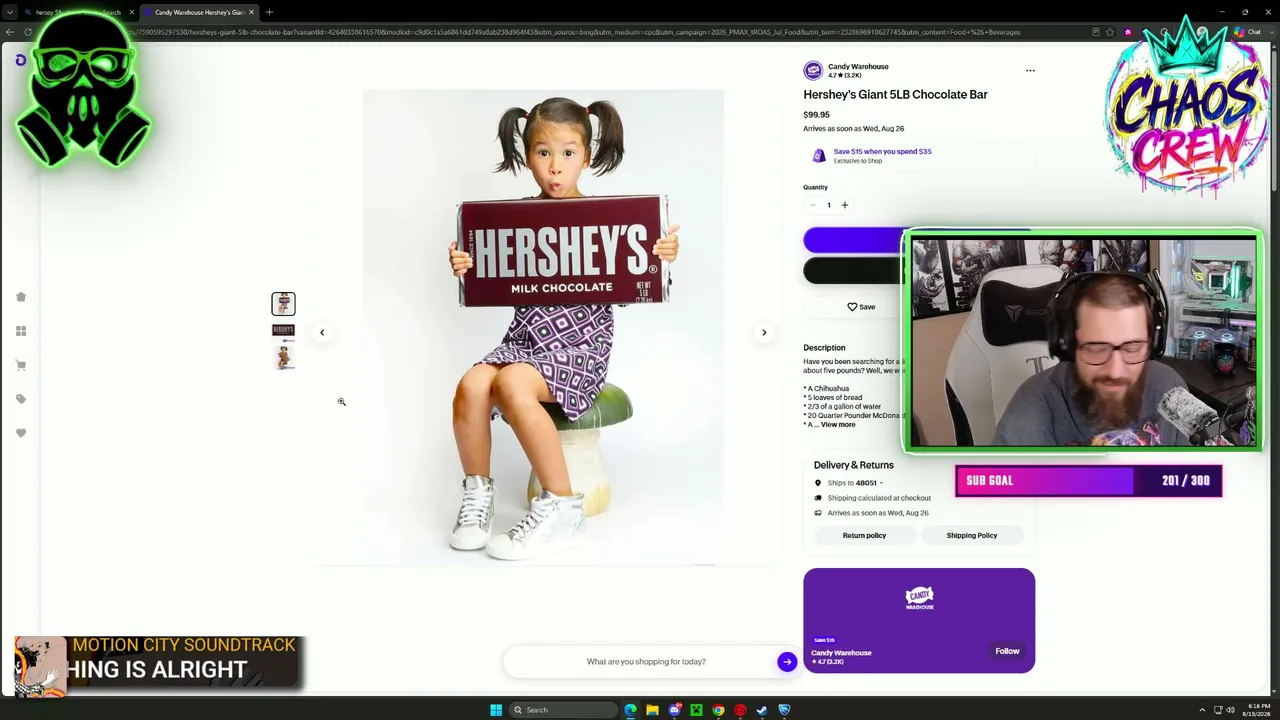Show hidden system tray icons
Viewport: 1280px width, 720px height.
(1202, 710)
